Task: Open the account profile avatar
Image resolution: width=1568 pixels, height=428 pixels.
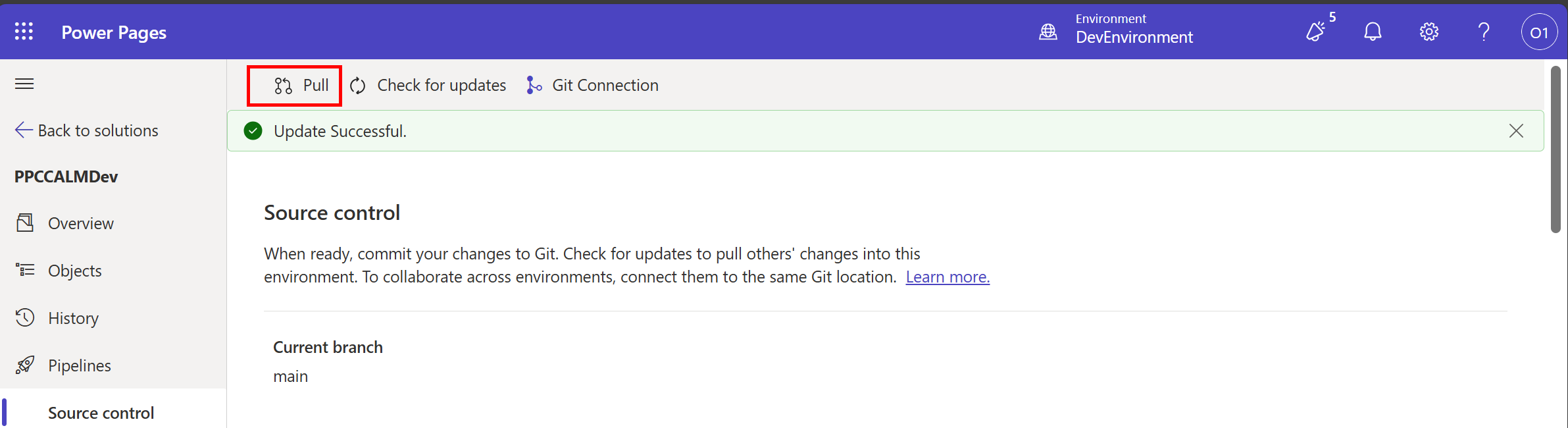Action: click(1539, 32)
